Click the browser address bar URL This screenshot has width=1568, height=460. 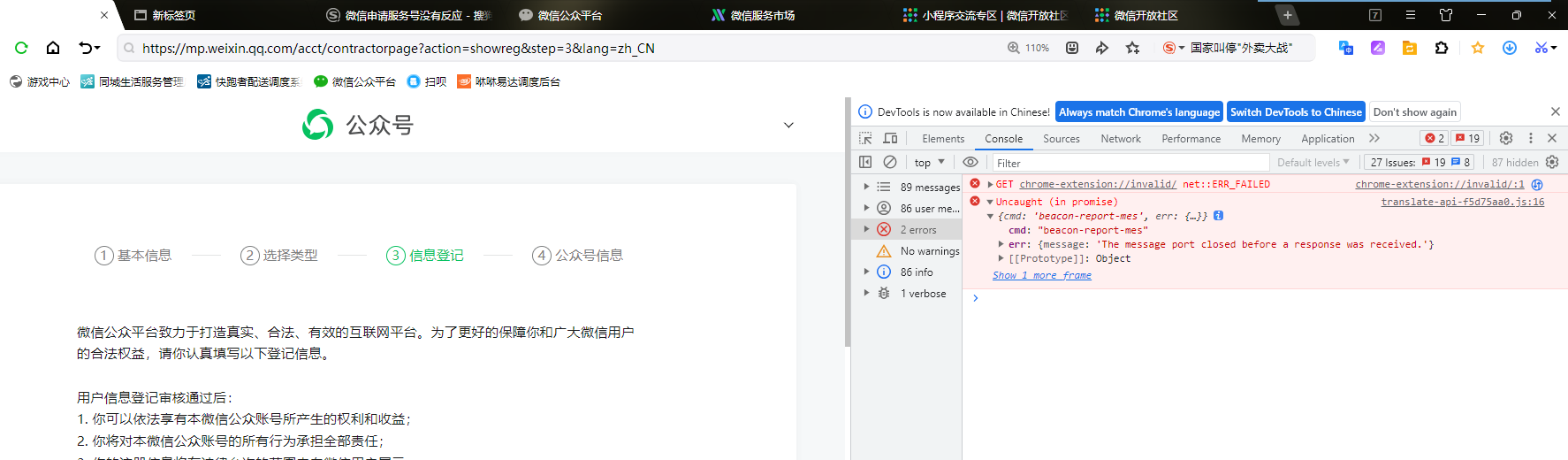click(x=399, y=48)
